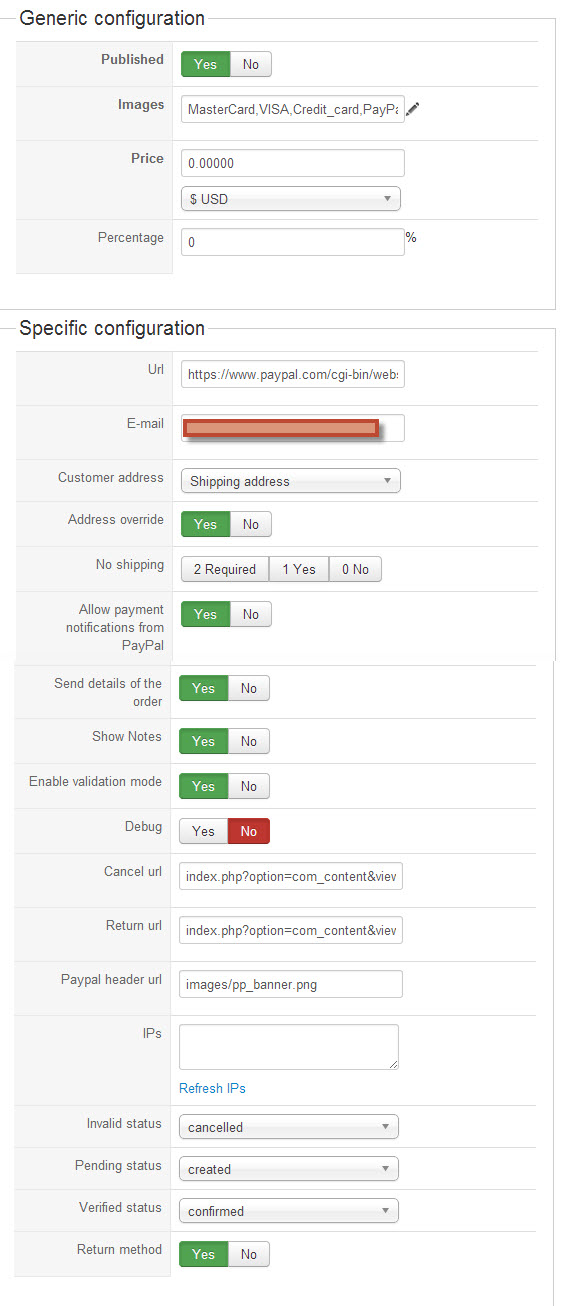Turn off Return method with No
The image size is (572, 1306).
[x=249, y=1254]
